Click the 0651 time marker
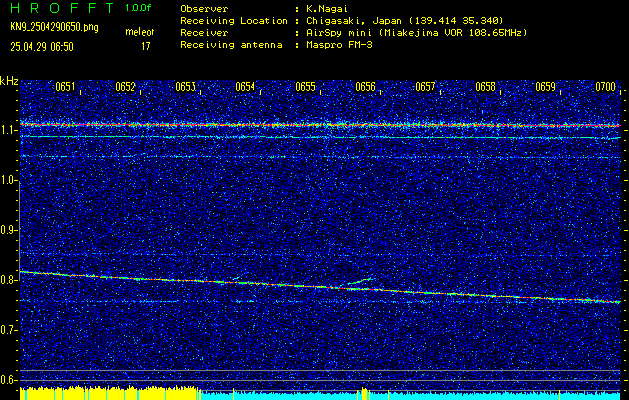 click(65, 87)
